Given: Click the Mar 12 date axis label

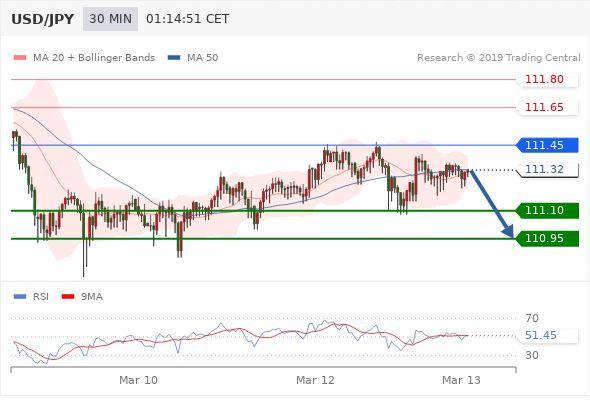Looking at the screenshot, I should click(x=315, y=380).
